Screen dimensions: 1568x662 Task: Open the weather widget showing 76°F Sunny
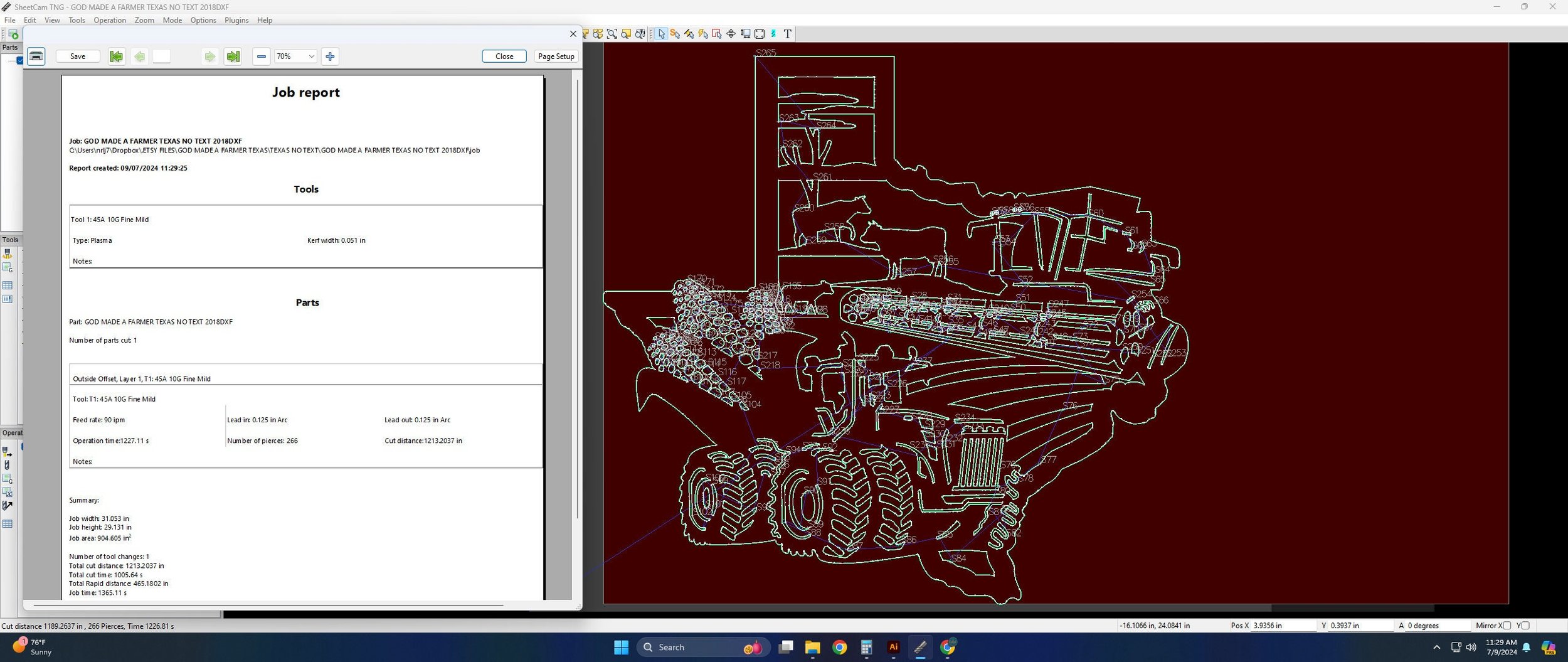coord(31,647)
